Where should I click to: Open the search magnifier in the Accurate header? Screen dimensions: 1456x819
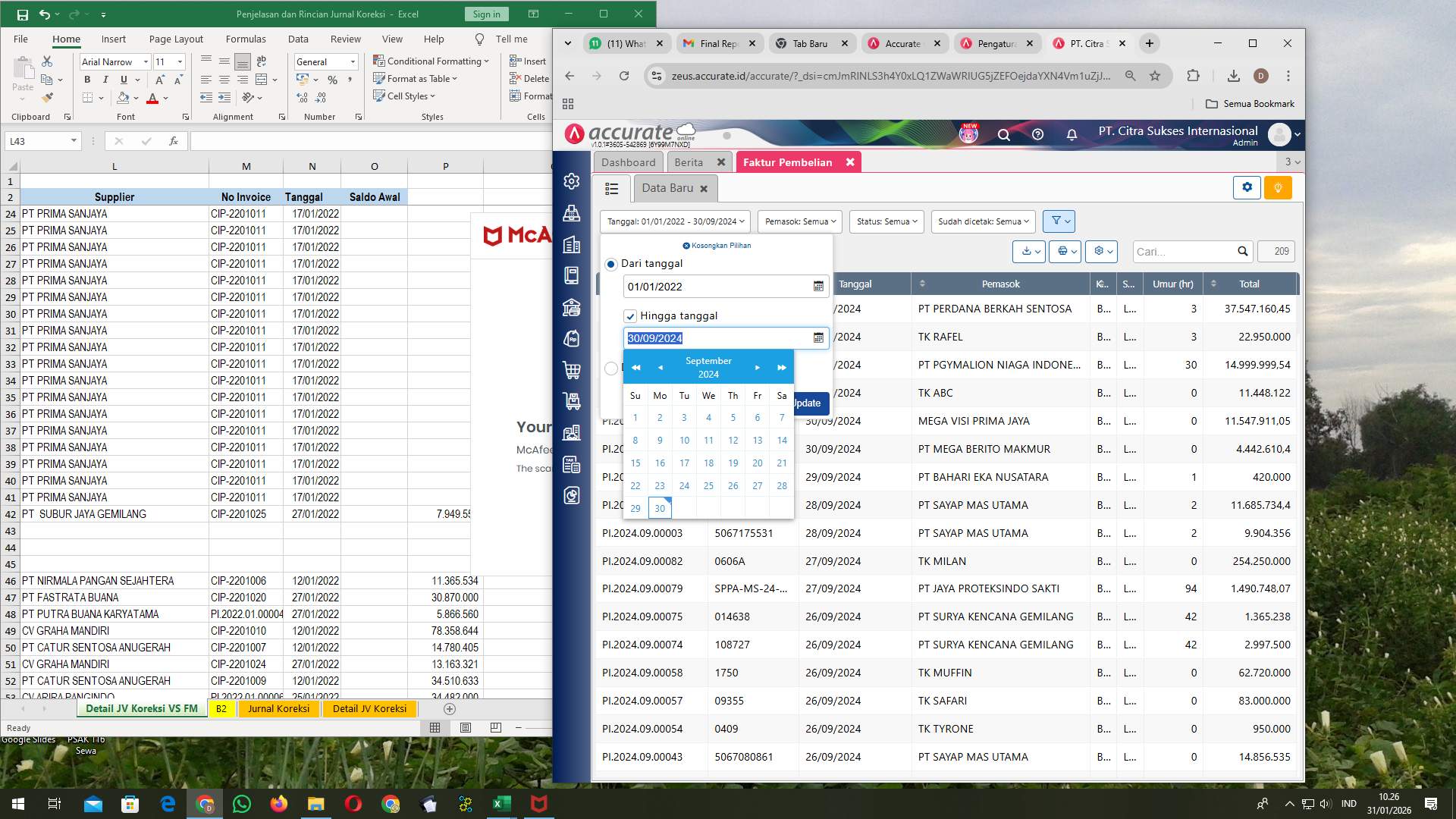pos(1004,134)
